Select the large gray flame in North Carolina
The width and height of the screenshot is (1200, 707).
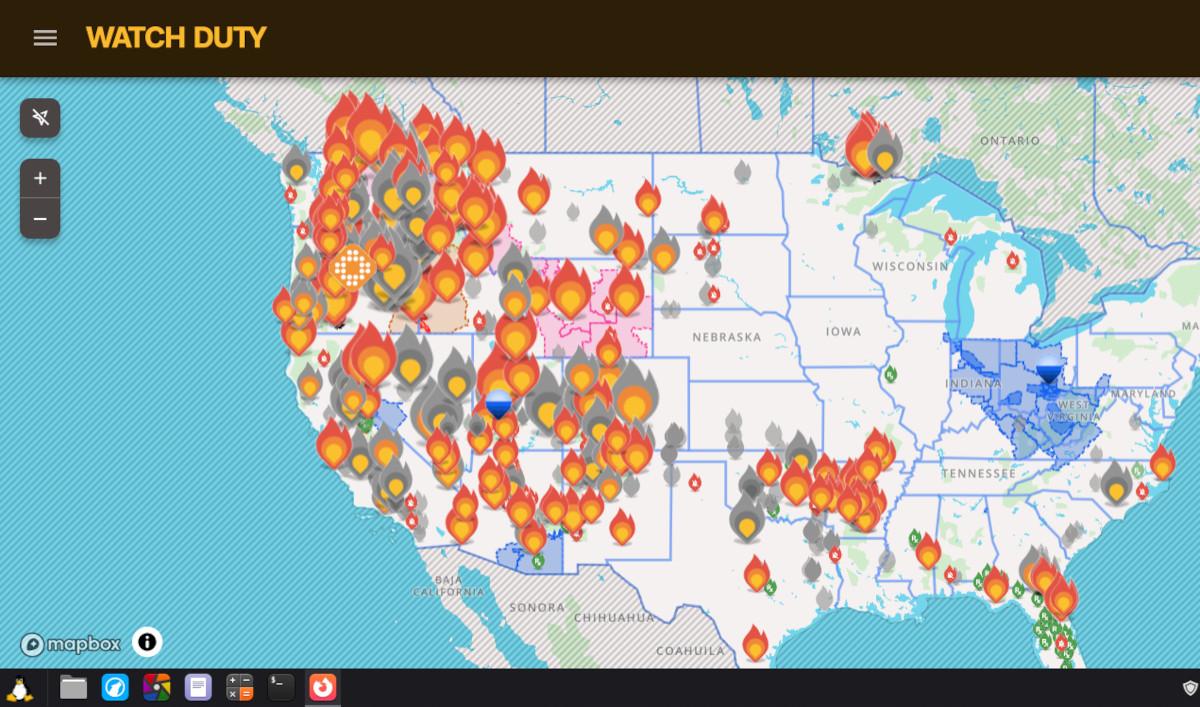point(1116,482)
